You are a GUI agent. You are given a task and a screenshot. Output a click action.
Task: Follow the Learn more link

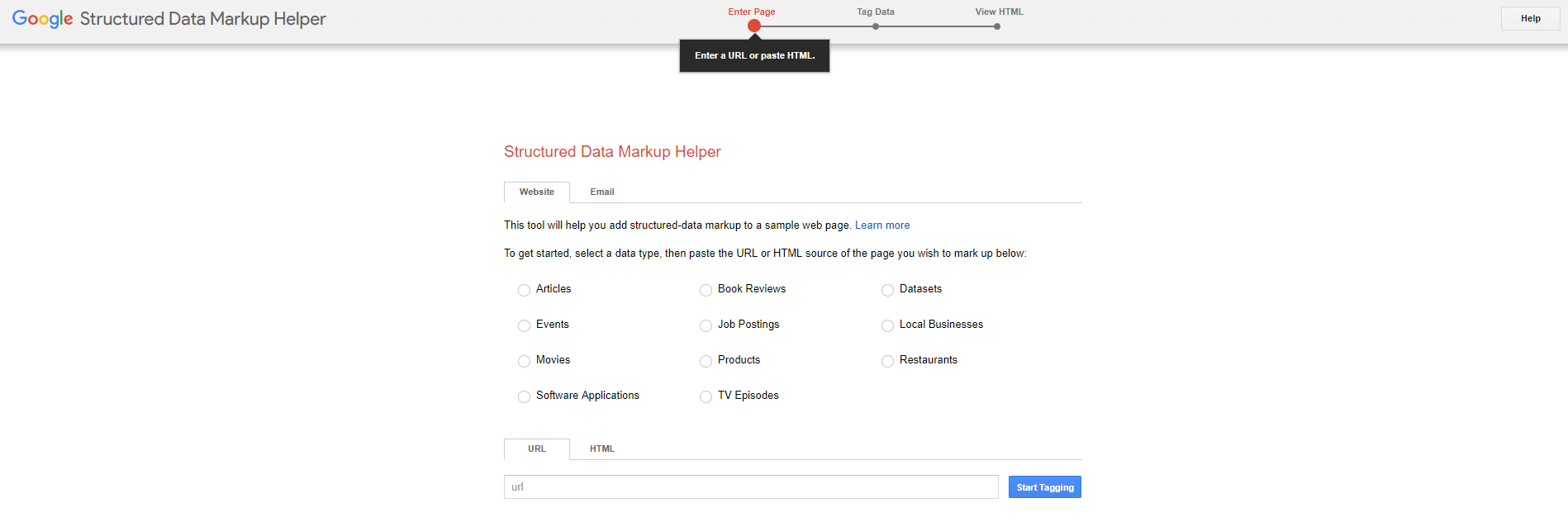tap(882, 225)
